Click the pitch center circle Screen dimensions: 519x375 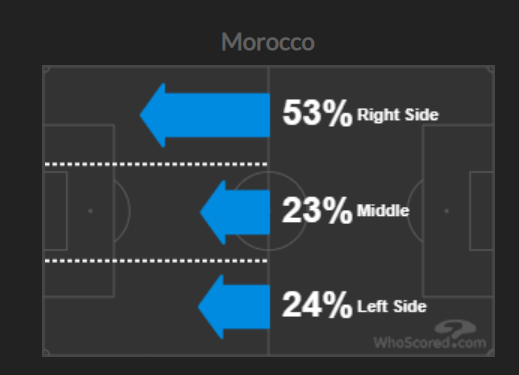269,211
